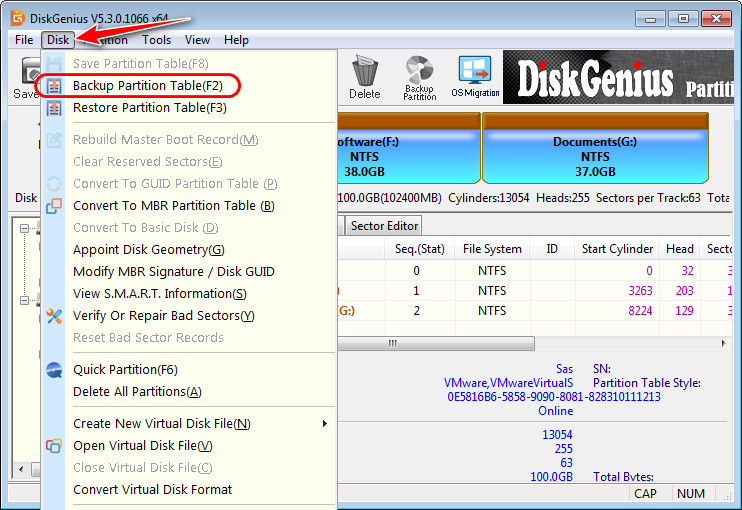742x510 pixels.
Task: Click the Quick Partition globe icon
Action: pos(54,370)
